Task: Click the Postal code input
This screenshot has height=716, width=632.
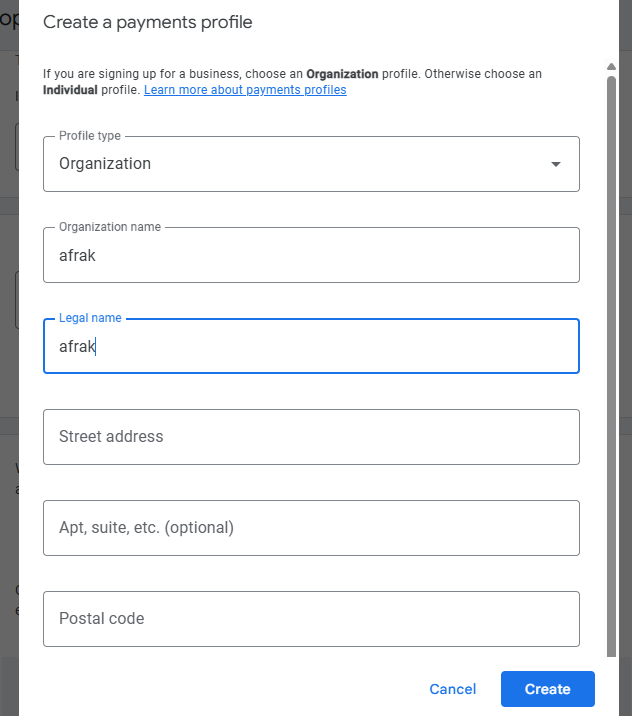Action: pos(311,619)
